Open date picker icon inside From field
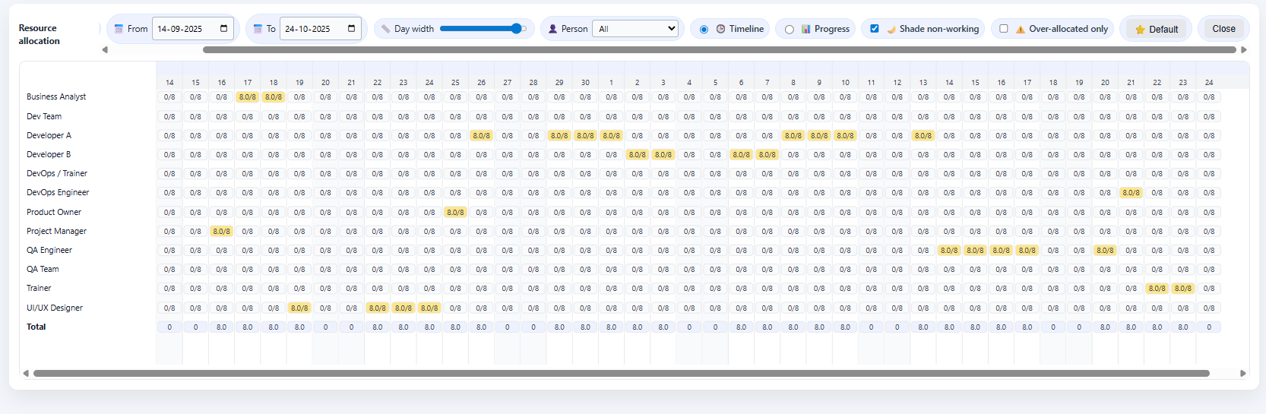1266x414 pixels. [x=223, y=29]
